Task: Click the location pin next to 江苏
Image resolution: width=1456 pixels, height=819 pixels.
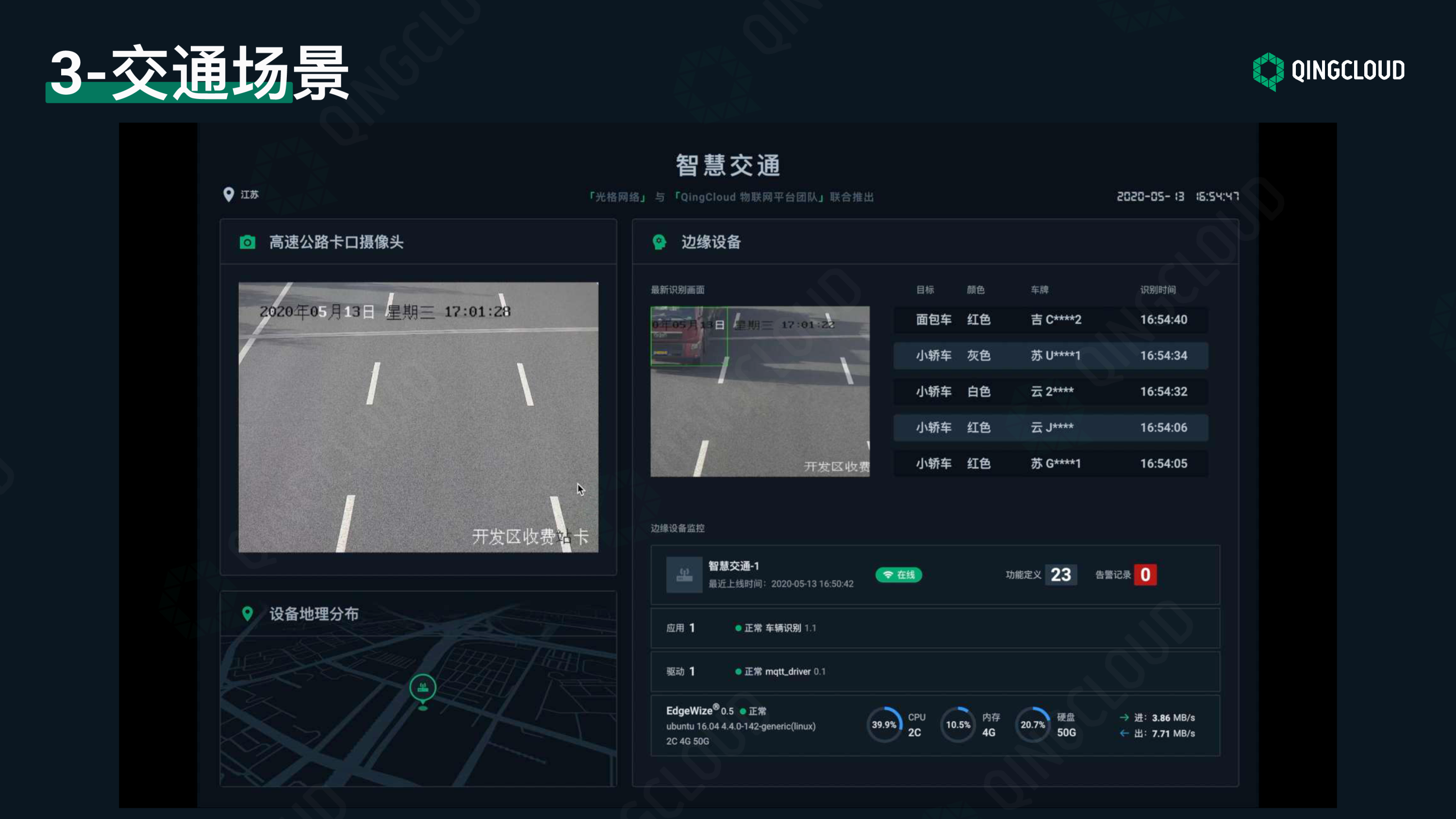Action: (228, 195)
